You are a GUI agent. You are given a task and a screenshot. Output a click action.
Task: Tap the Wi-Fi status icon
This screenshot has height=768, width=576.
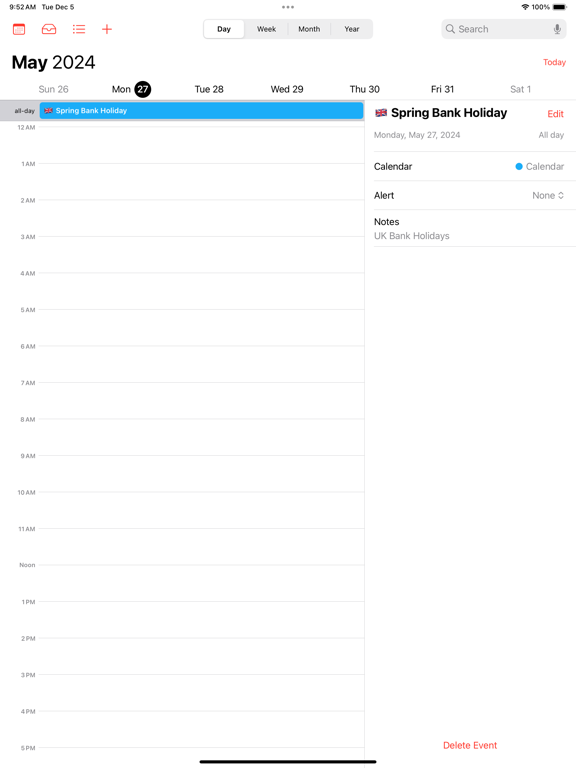click(525, 7)
